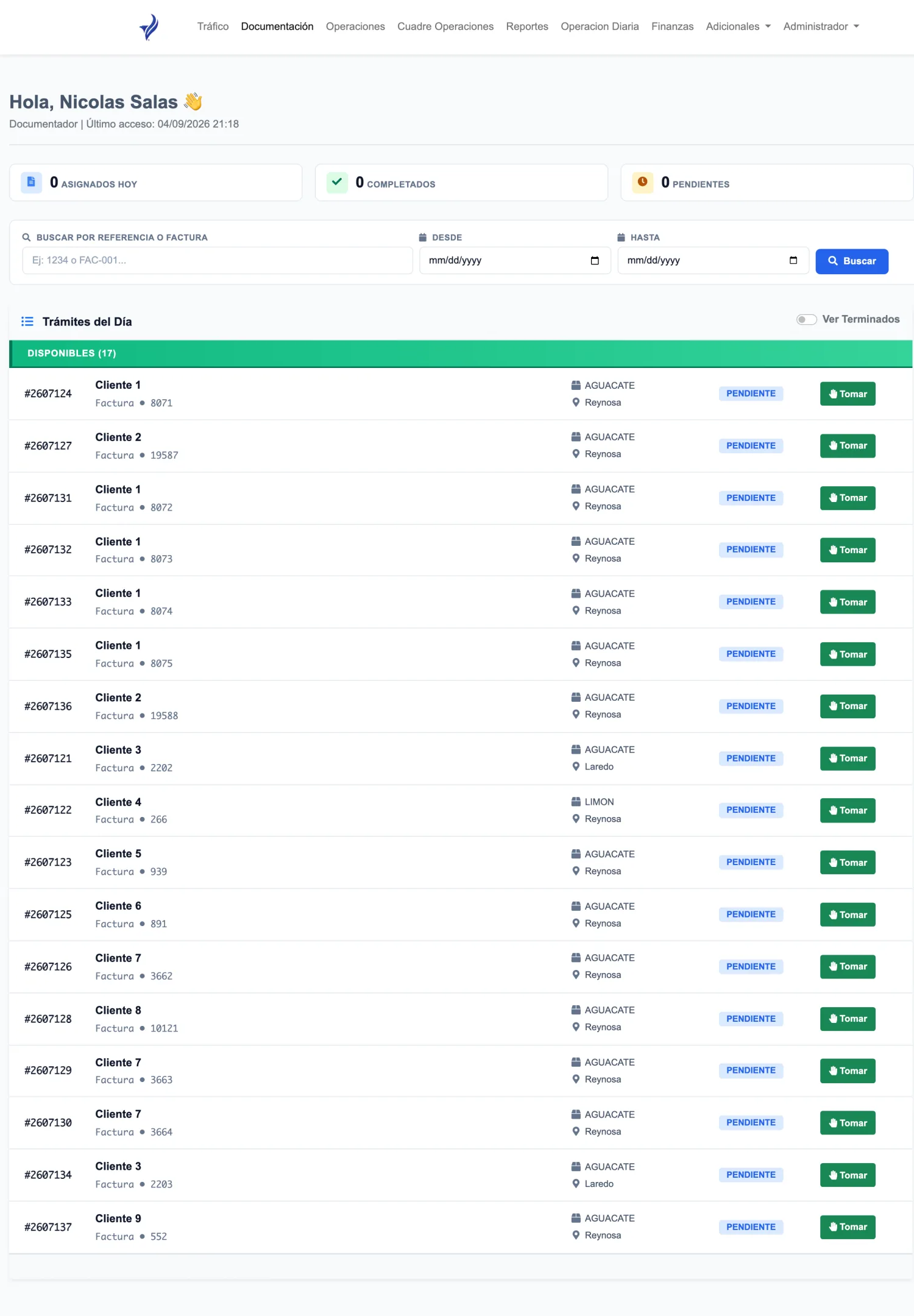Focus the Hasta date field

(714, 260)
